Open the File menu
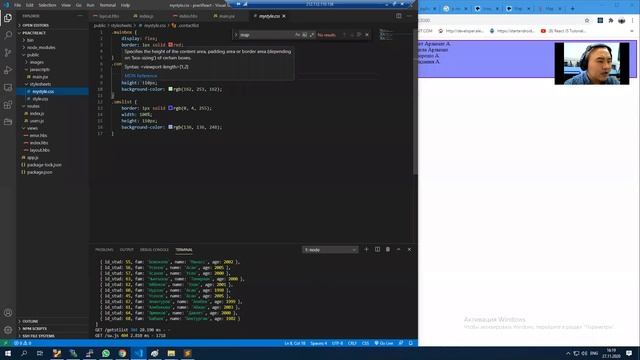 point(18,5)
